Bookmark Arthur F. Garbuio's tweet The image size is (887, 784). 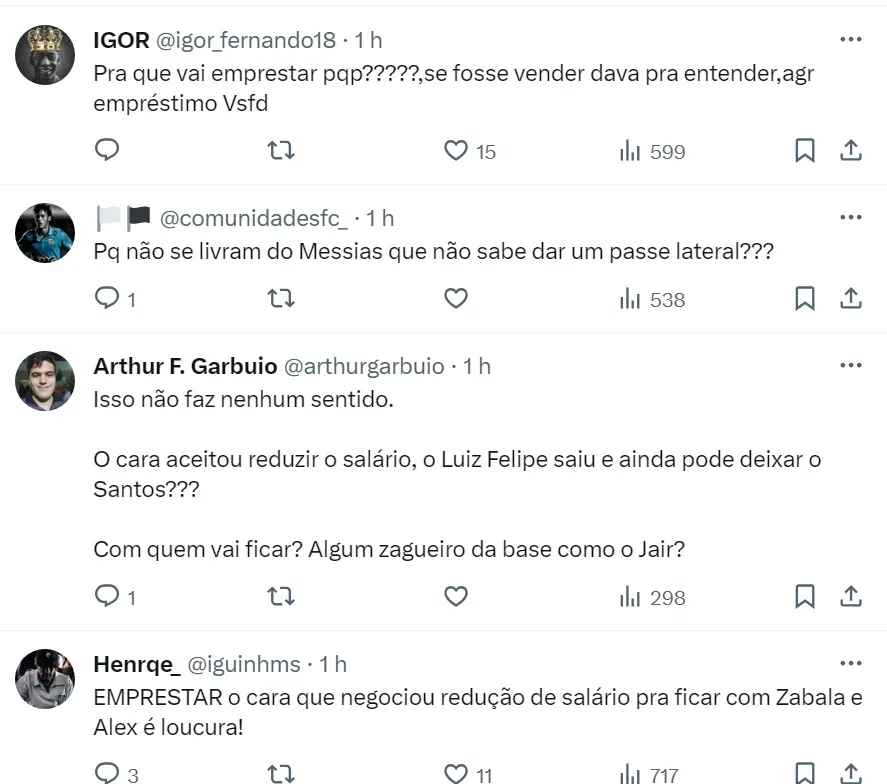(x=805, y=596)
